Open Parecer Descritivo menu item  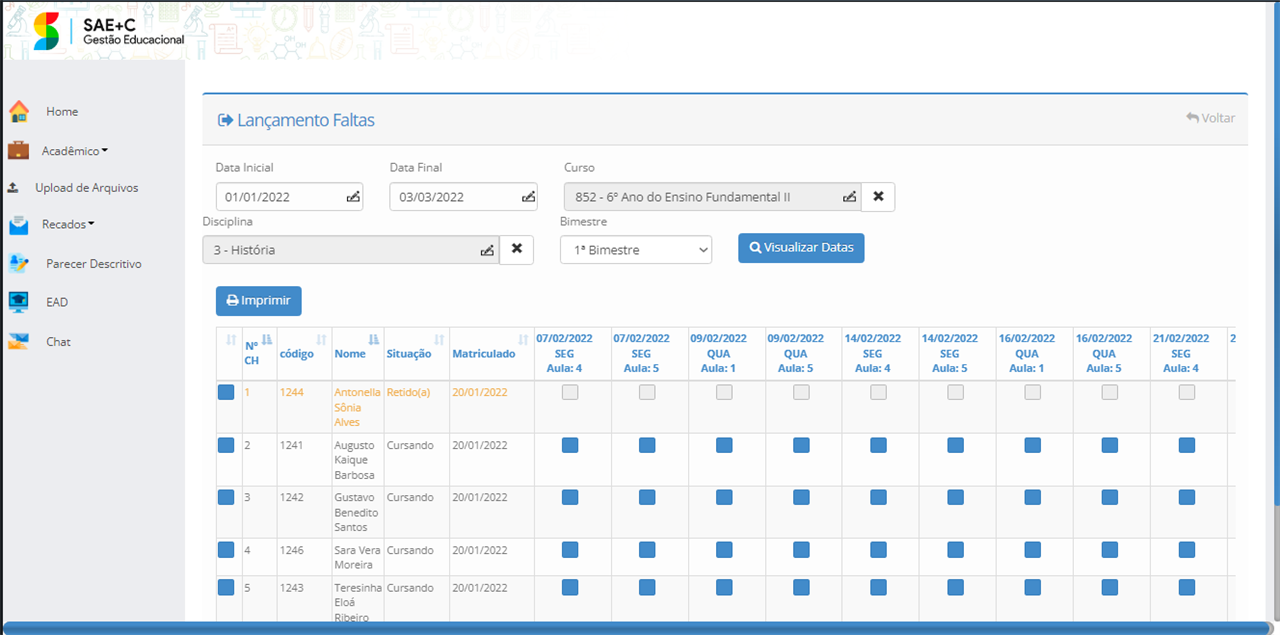(94, 264)
